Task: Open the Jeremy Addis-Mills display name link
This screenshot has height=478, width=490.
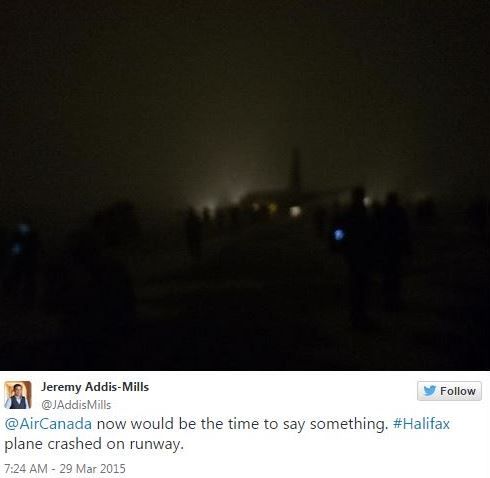Action: click(x=95, y=387)
